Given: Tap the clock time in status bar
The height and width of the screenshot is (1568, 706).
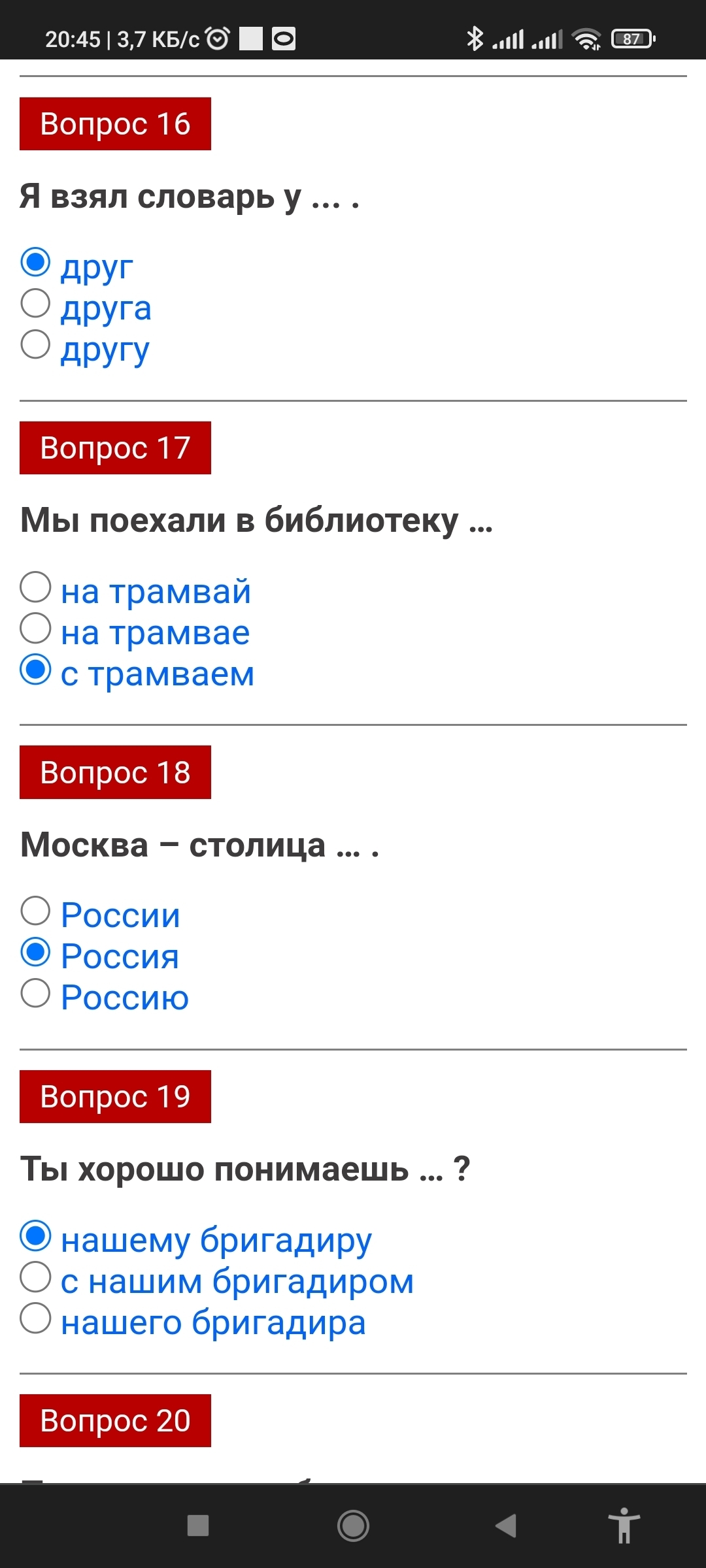Looking at the screenshot, I should 72,39.
